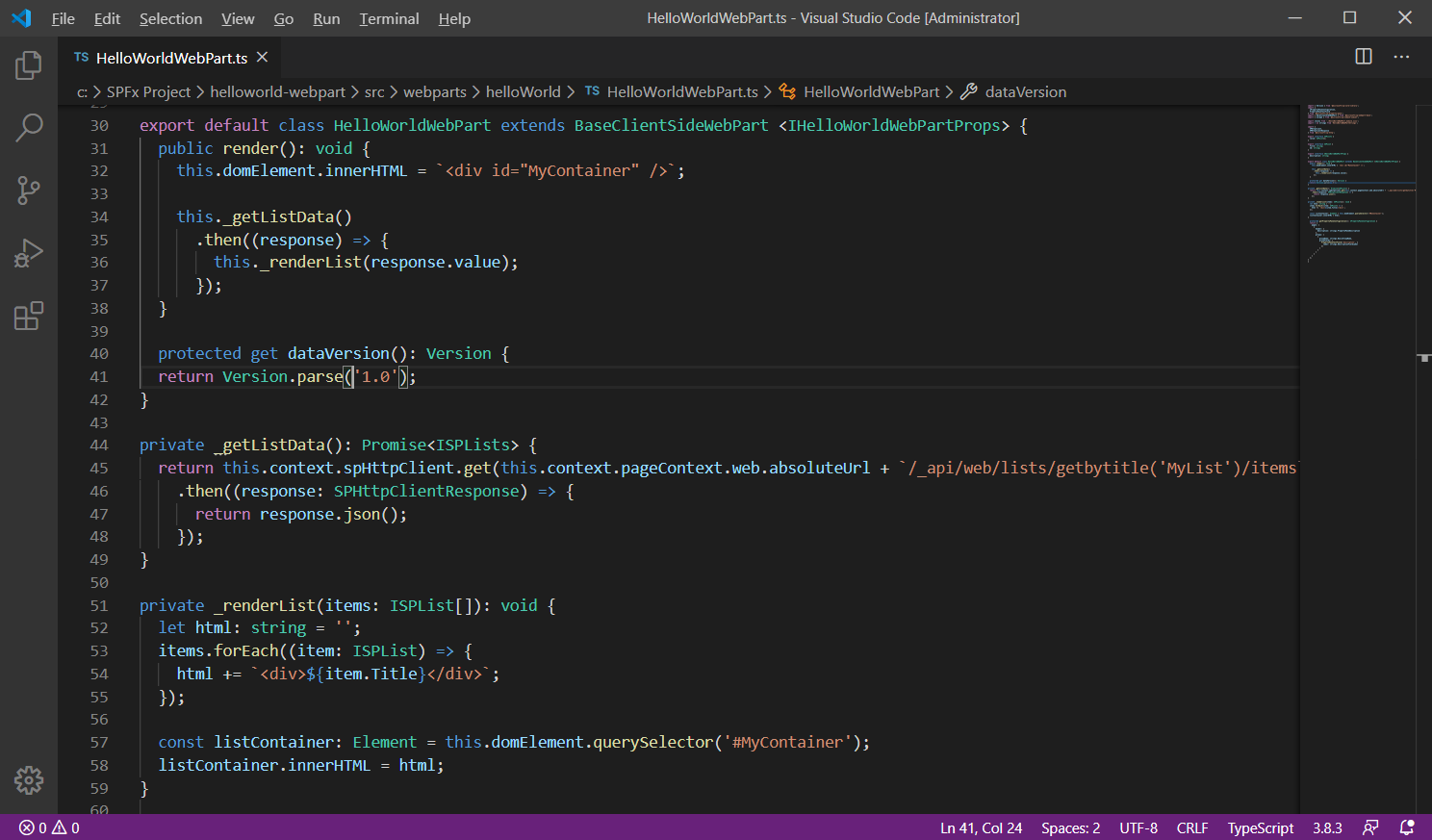Open the Selection menu

(x=170, y=18)
